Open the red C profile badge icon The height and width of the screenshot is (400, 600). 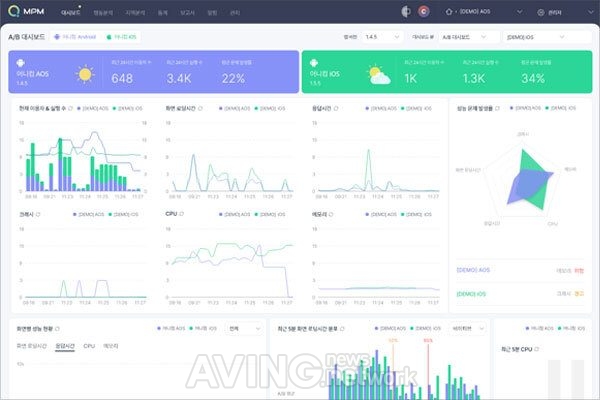click(x=424, y=11)
